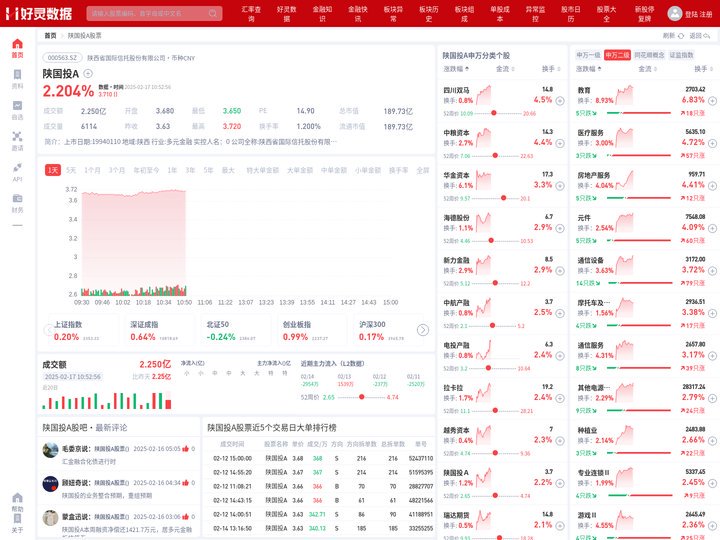Click the 返回 back icon

tap(707, 35)
